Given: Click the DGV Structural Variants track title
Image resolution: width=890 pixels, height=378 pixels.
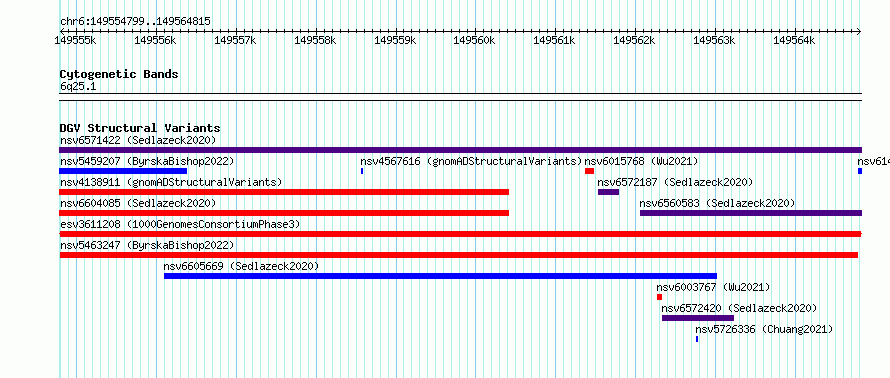Looking at the screenshot, I should click(140, 128).
